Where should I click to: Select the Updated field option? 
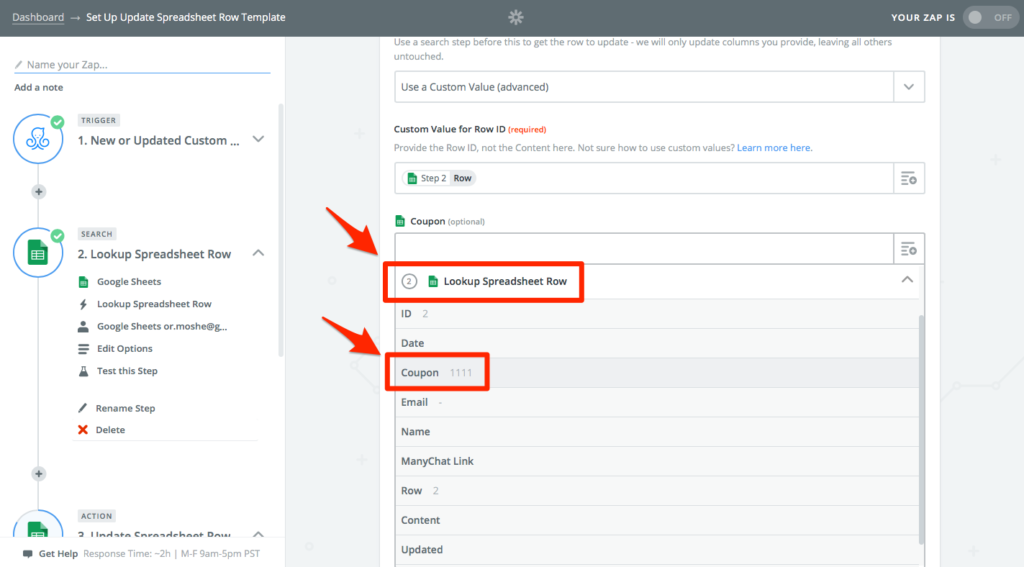(x=656, y=549)
